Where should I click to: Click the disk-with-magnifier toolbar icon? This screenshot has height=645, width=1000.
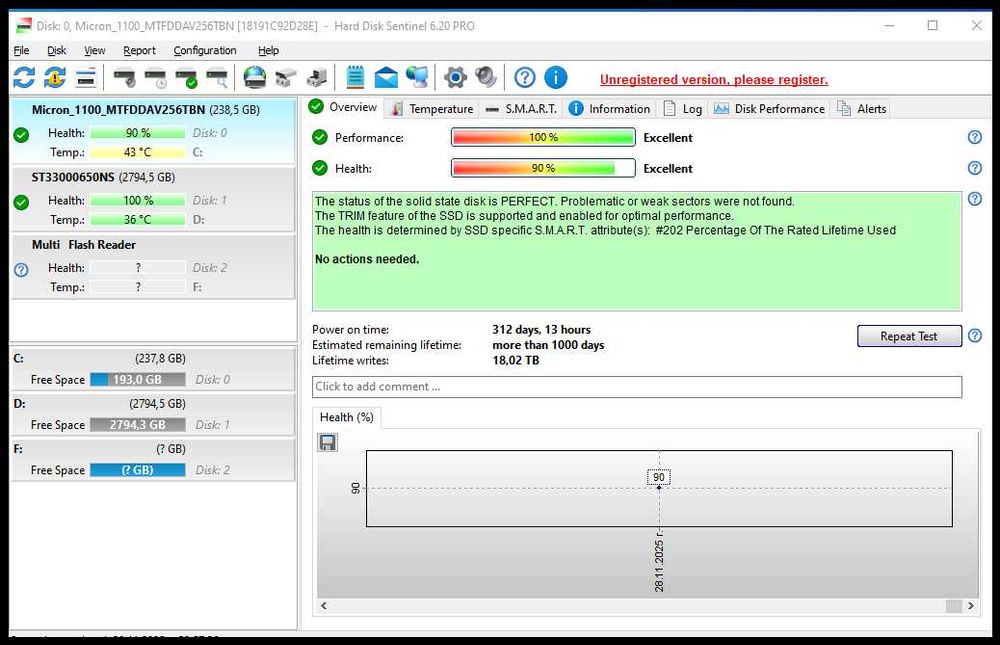pos(216,78)
